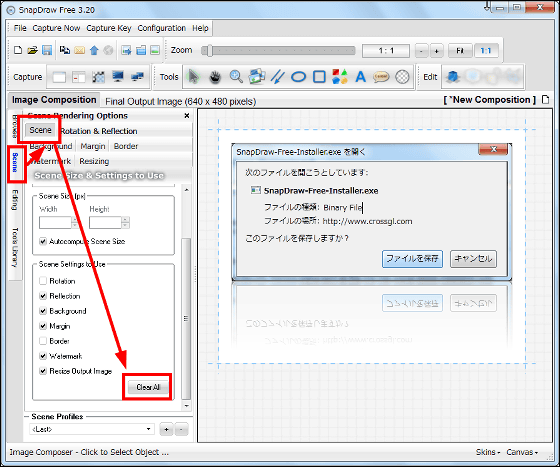Capture a full window using the first Capture icon
The height and width of the screenshot is (467, 560).
pyautogui.click(x=59, y=77)
